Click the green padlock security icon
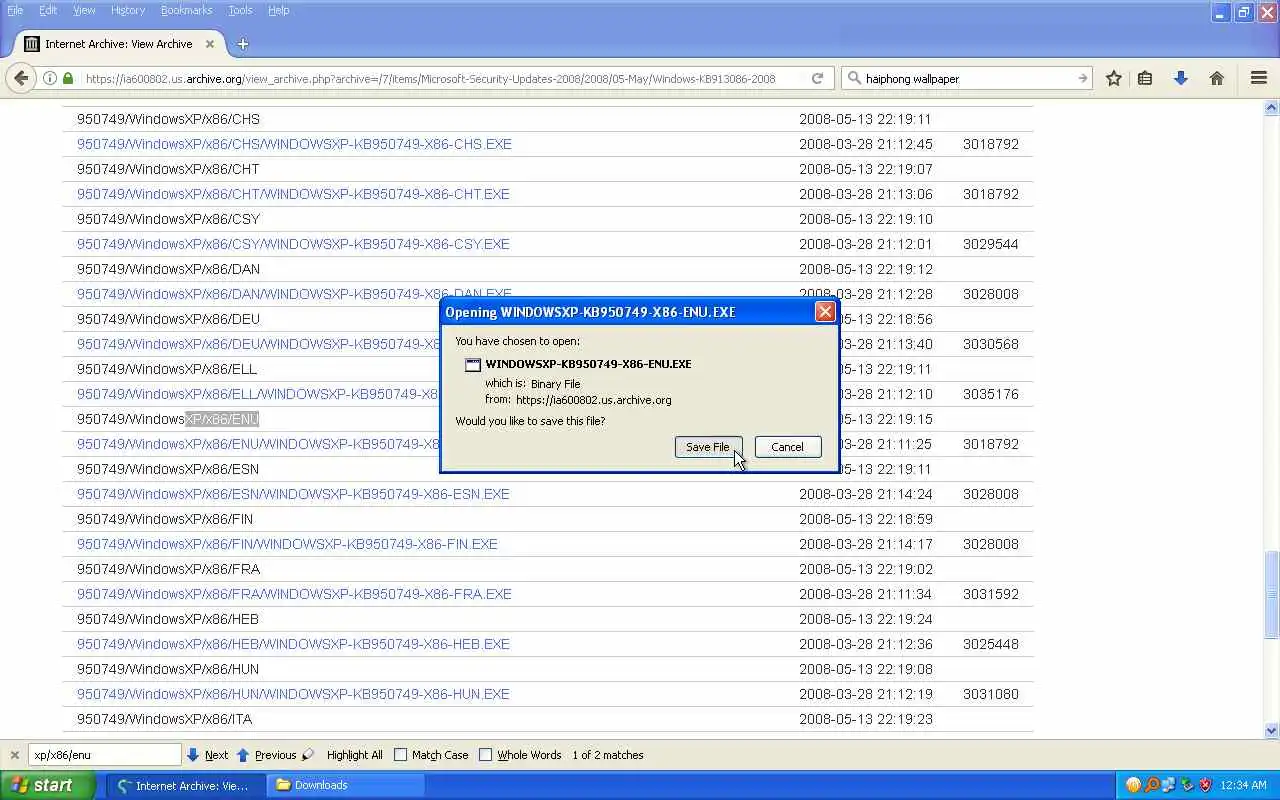The width and height of the screenshot is (1280, 800). pos(68,78)
